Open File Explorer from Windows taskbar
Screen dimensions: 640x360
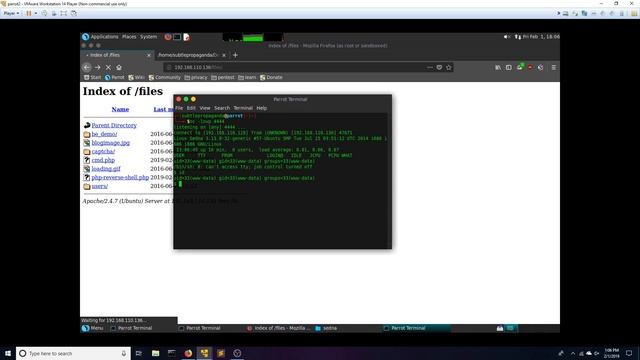(156, 353)
